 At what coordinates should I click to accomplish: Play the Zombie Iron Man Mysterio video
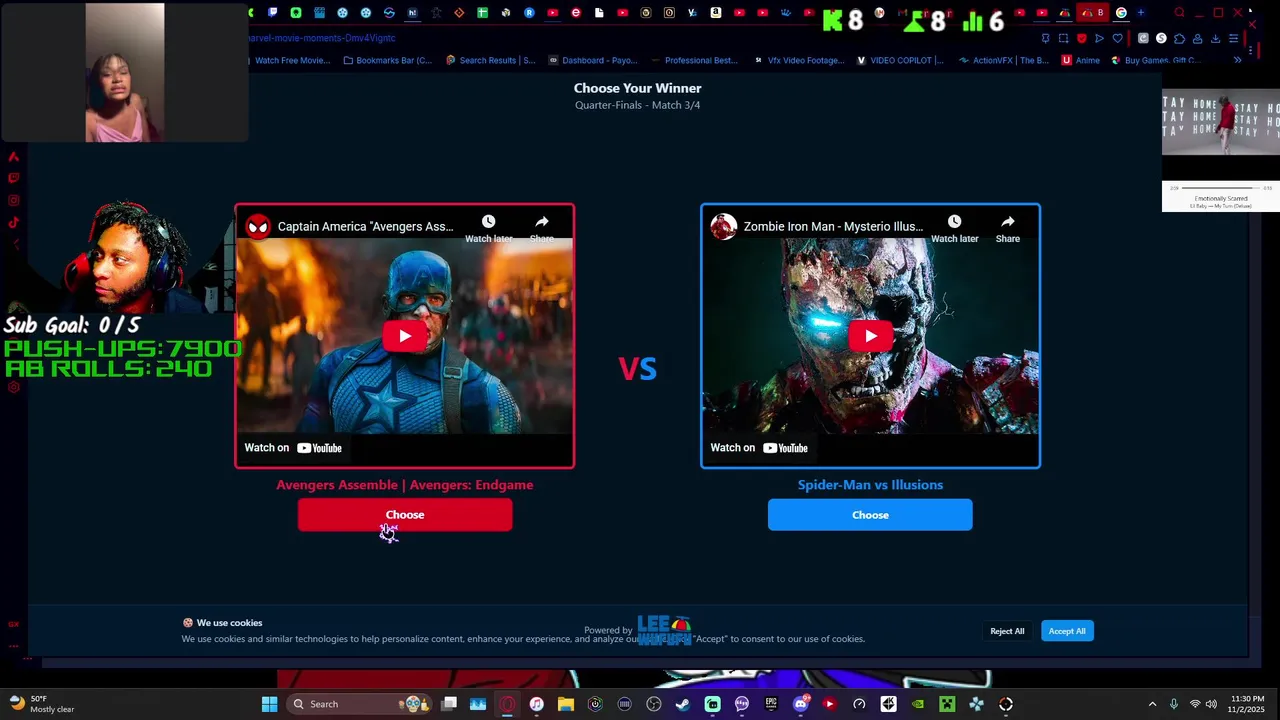point(870,336)
